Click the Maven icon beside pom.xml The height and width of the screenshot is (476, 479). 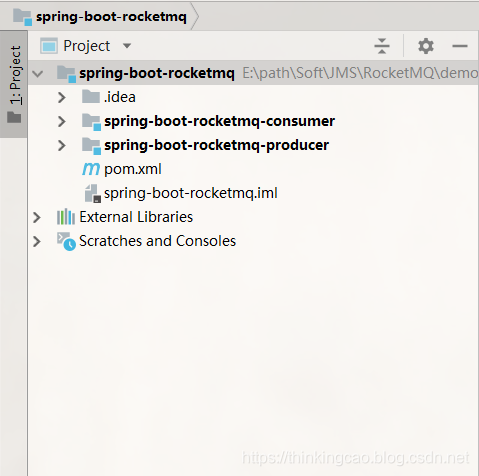click(x=91, y=169)
